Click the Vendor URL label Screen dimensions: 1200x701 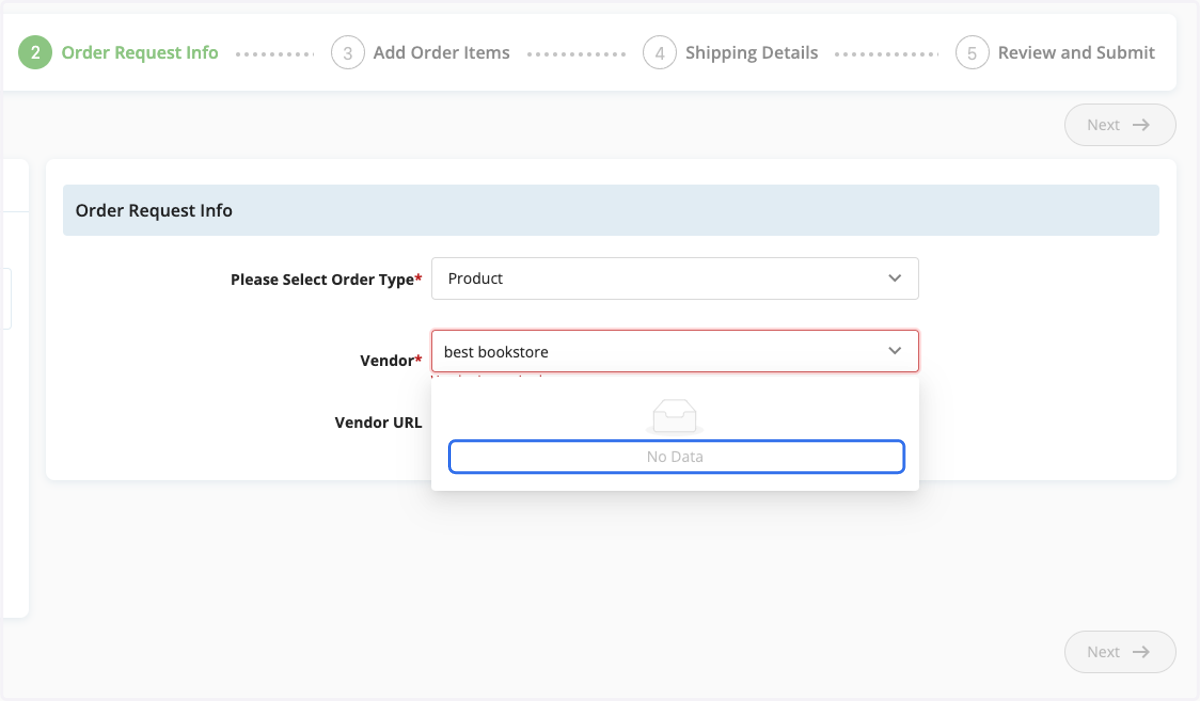point(378,422)
